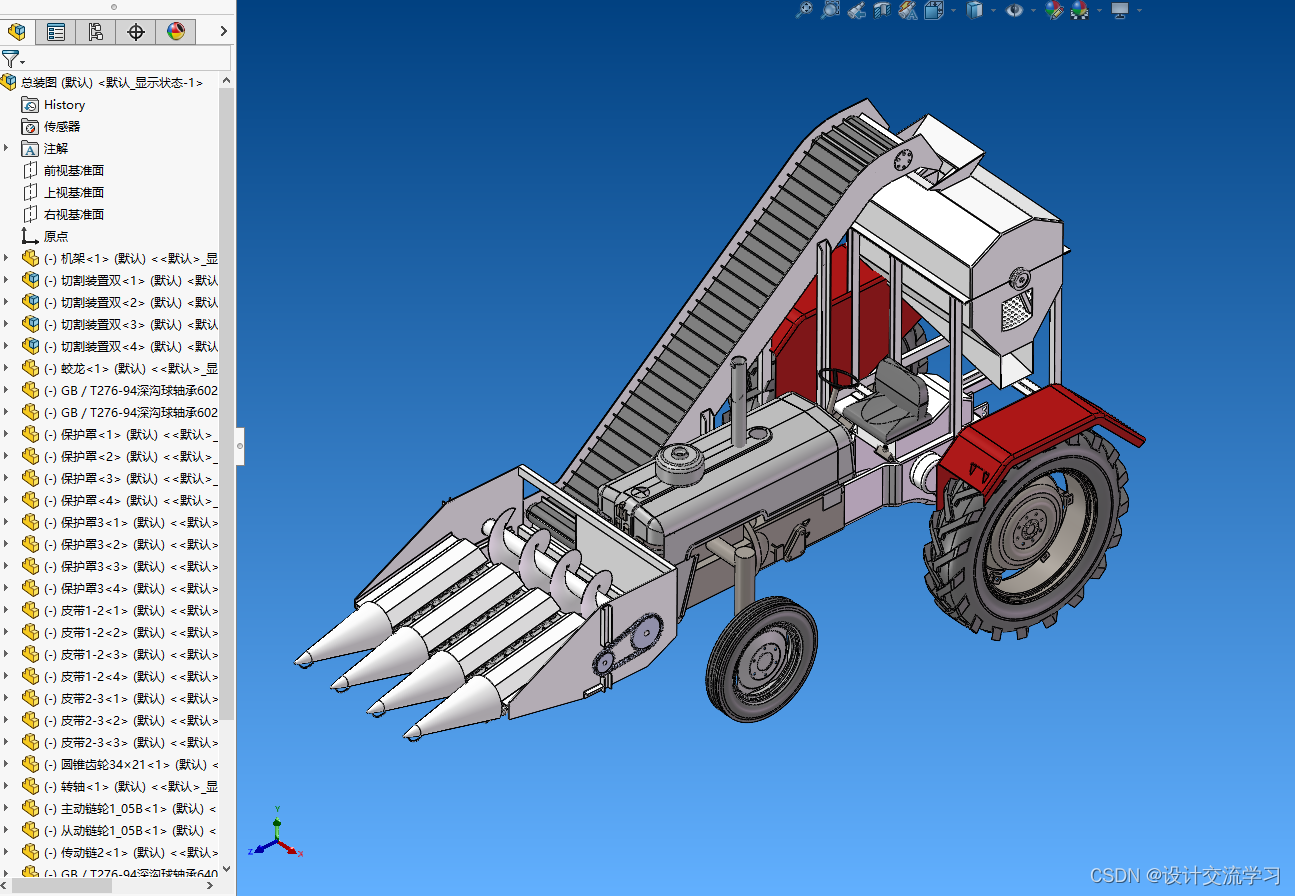Open the tree filter funnel dropdown
The height and width of the screenshot is (896, 1295).
pos(12,59)
